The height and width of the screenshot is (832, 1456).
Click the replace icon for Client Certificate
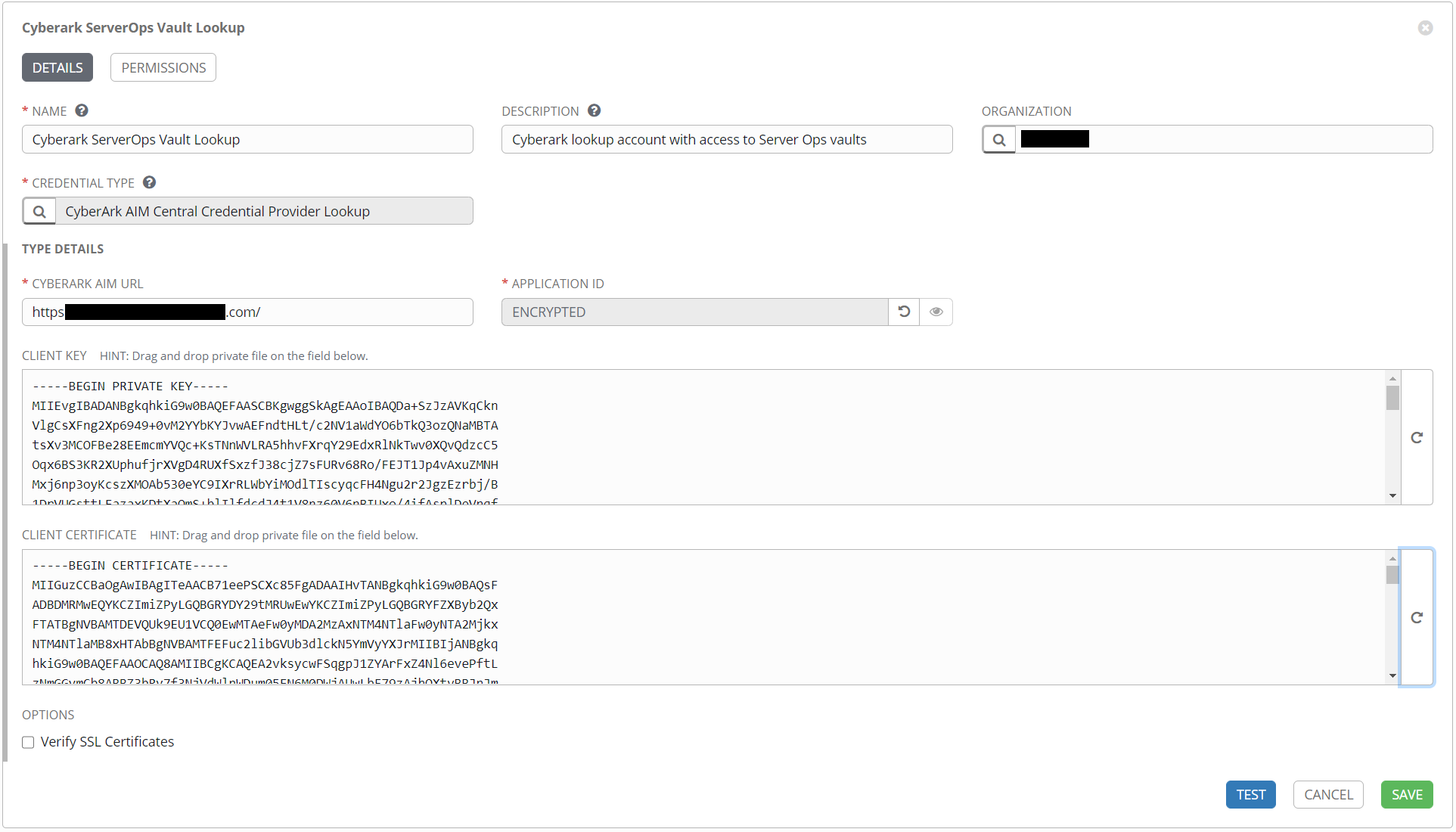pyautogui.click(x=1417, y=617)
